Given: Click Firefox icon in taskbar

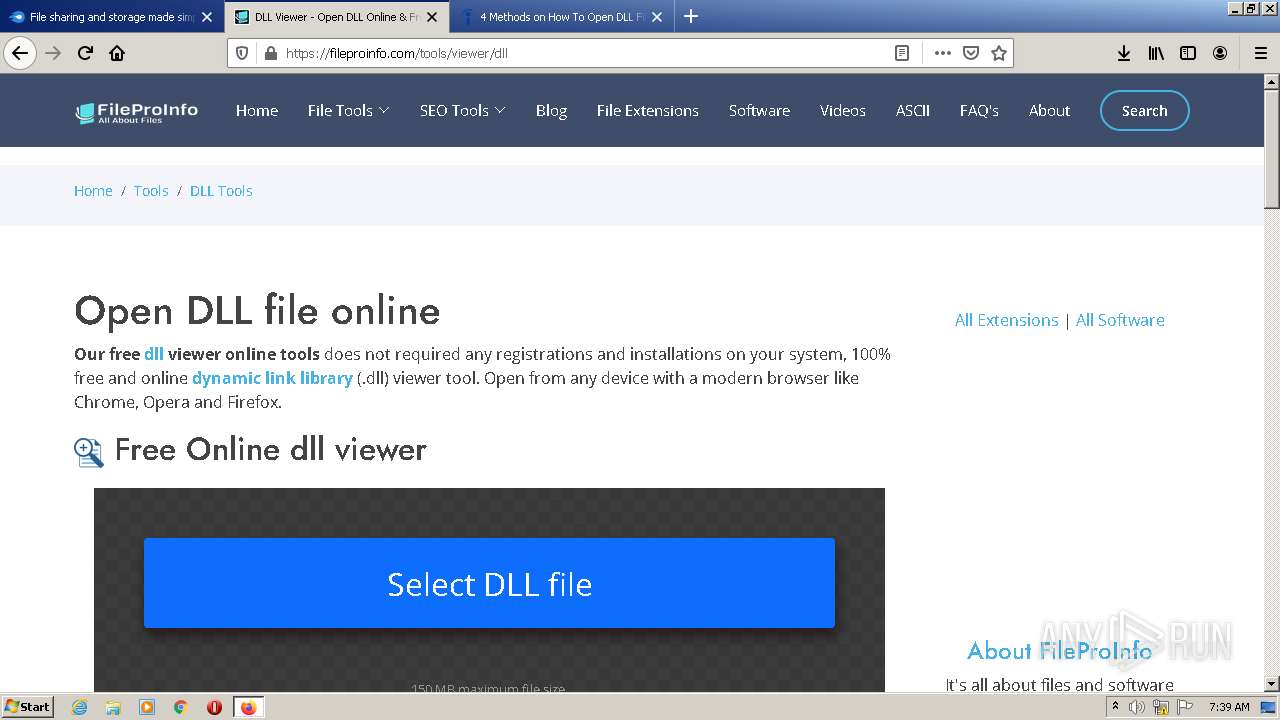Looking at the screenshot, I should pos(248,707).
